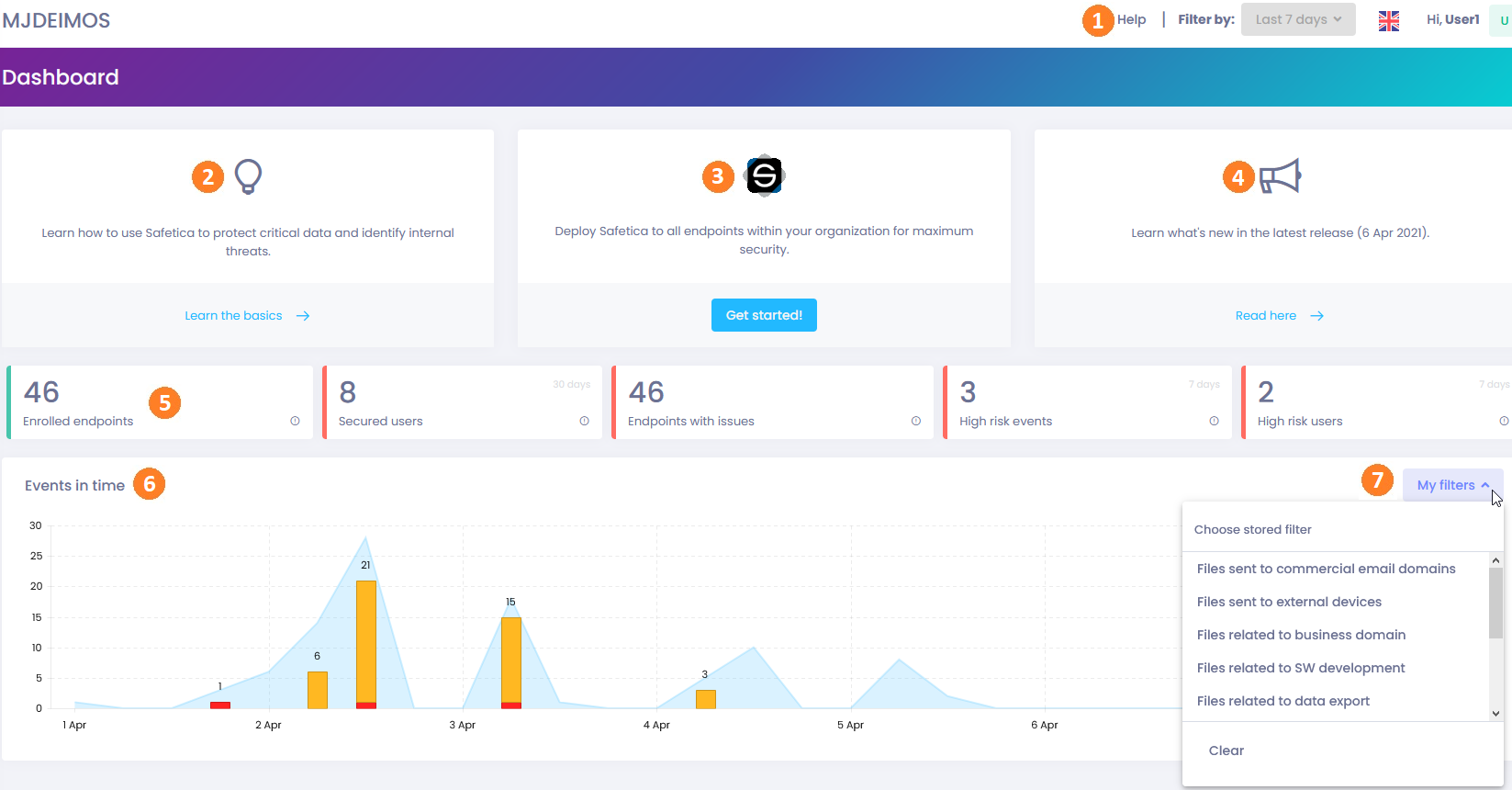1512x790 pixels.
Task: Click info icon on Endpoints with issues card
Action: coord(915,421)
